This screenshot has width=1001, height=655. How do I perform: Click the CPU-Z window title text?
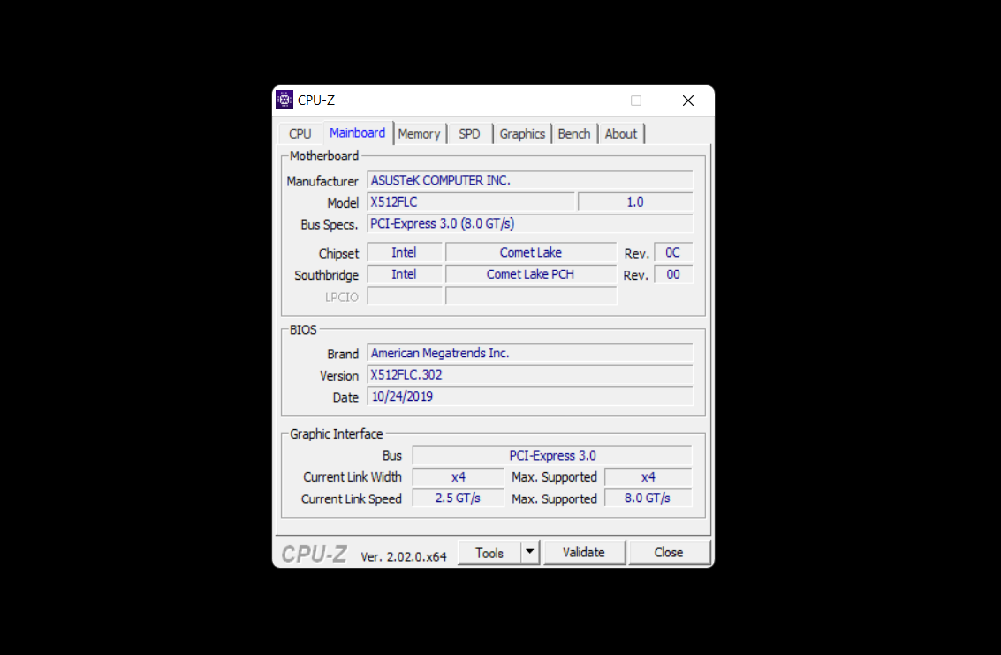click(317, 100)
